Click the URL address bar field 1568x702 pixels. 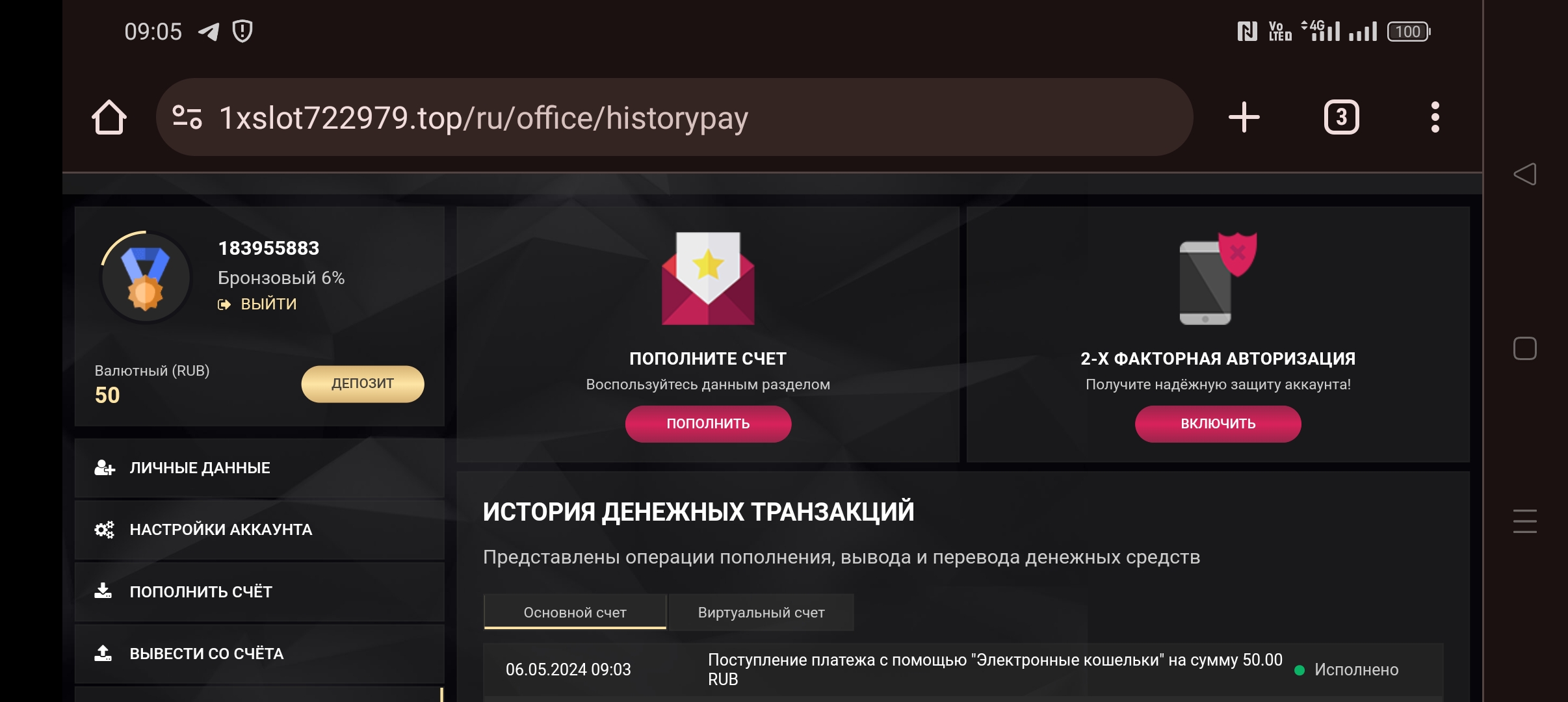coord(674,118)
